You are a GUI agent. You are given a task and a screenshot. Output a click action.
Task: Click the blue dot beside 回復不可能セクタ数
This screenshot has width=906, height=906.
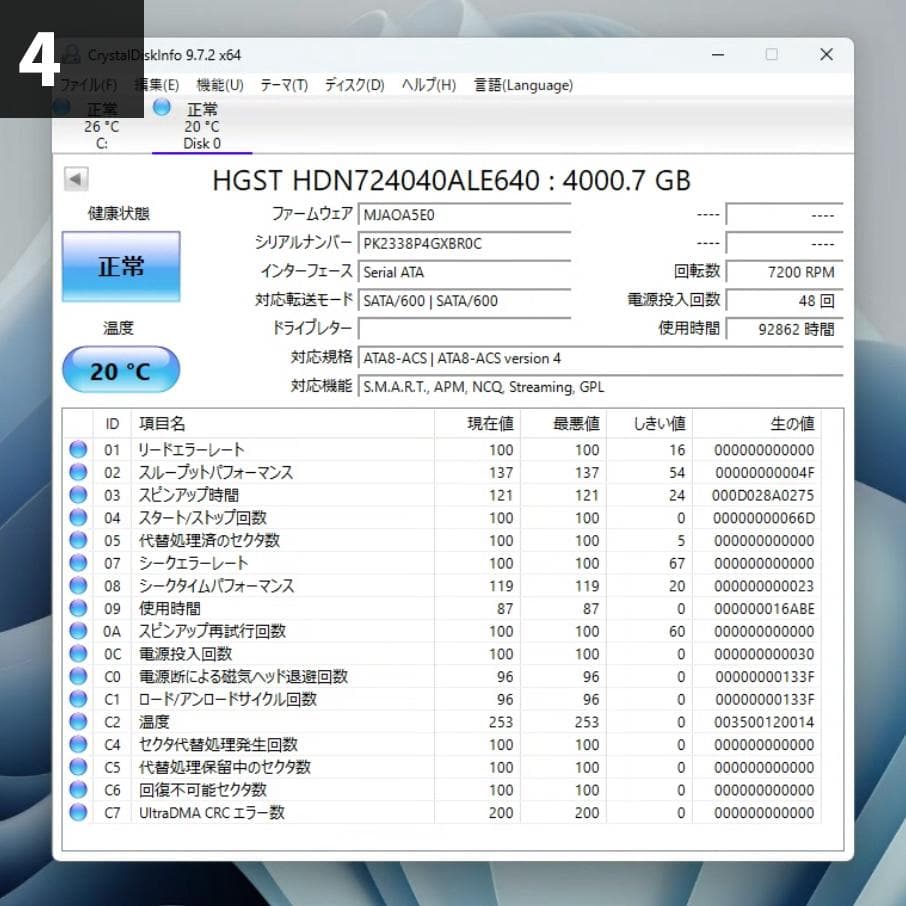78,789
